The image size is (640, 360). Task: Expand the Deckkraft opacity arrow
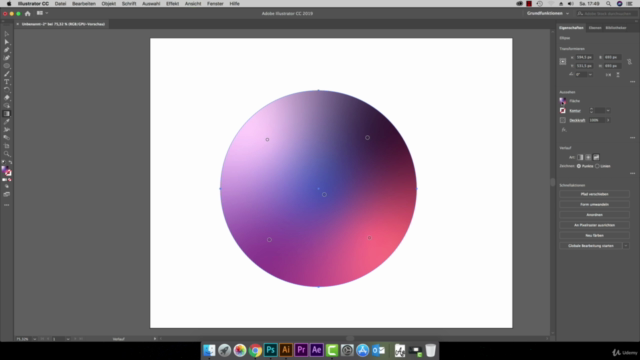(x=608, y=120)
